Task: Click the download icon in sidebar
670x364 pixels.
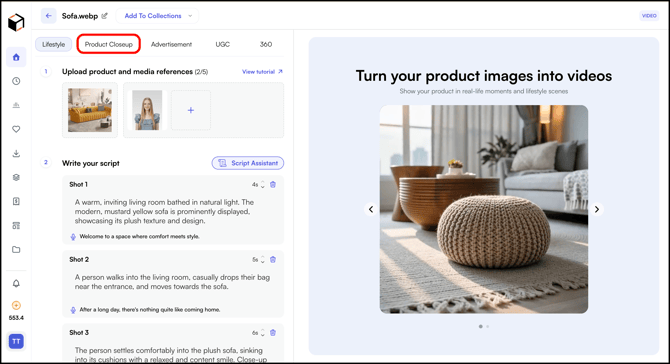Action: click(x=16, y=153)
